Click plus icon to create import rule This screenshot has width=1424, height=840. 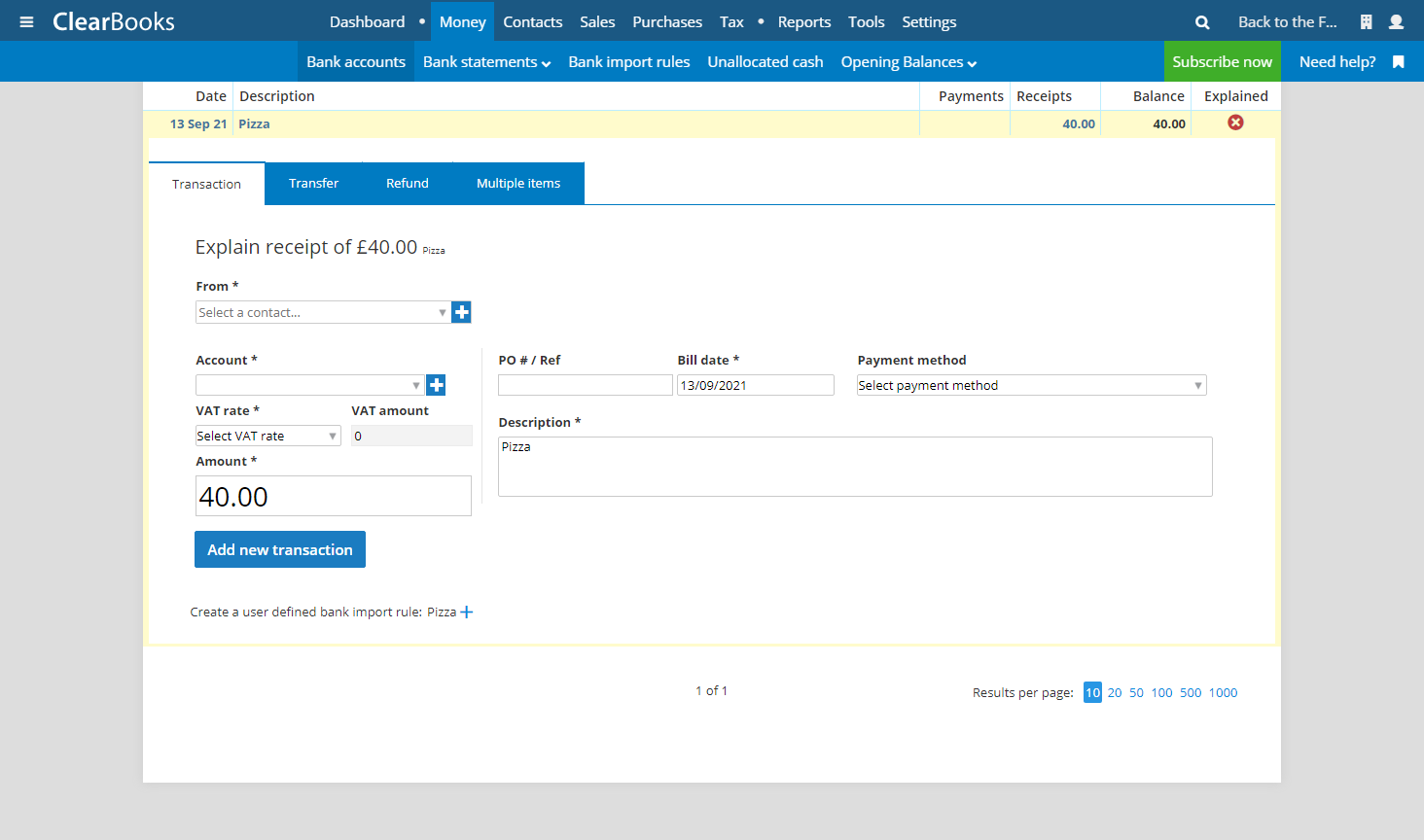pyautogui.click(x=467, y=612)
